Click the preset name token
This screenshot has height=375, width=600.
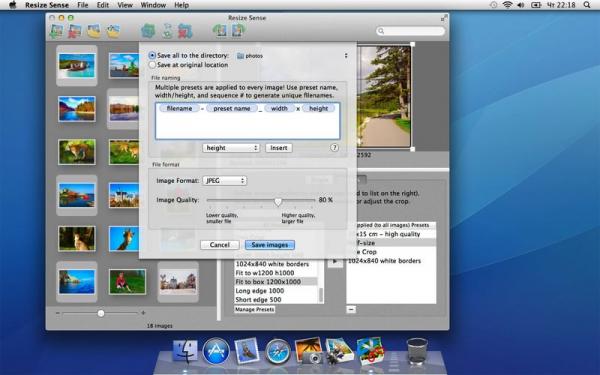pyautogui.click(x=232, y=109)
